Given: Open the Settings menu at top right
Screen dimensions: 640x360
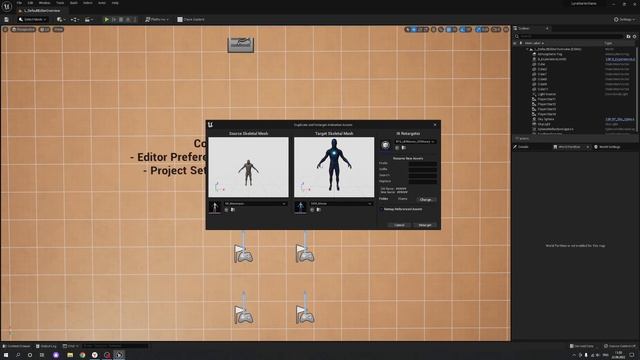Looking at the screenshot, I should [x=624, y=19].
